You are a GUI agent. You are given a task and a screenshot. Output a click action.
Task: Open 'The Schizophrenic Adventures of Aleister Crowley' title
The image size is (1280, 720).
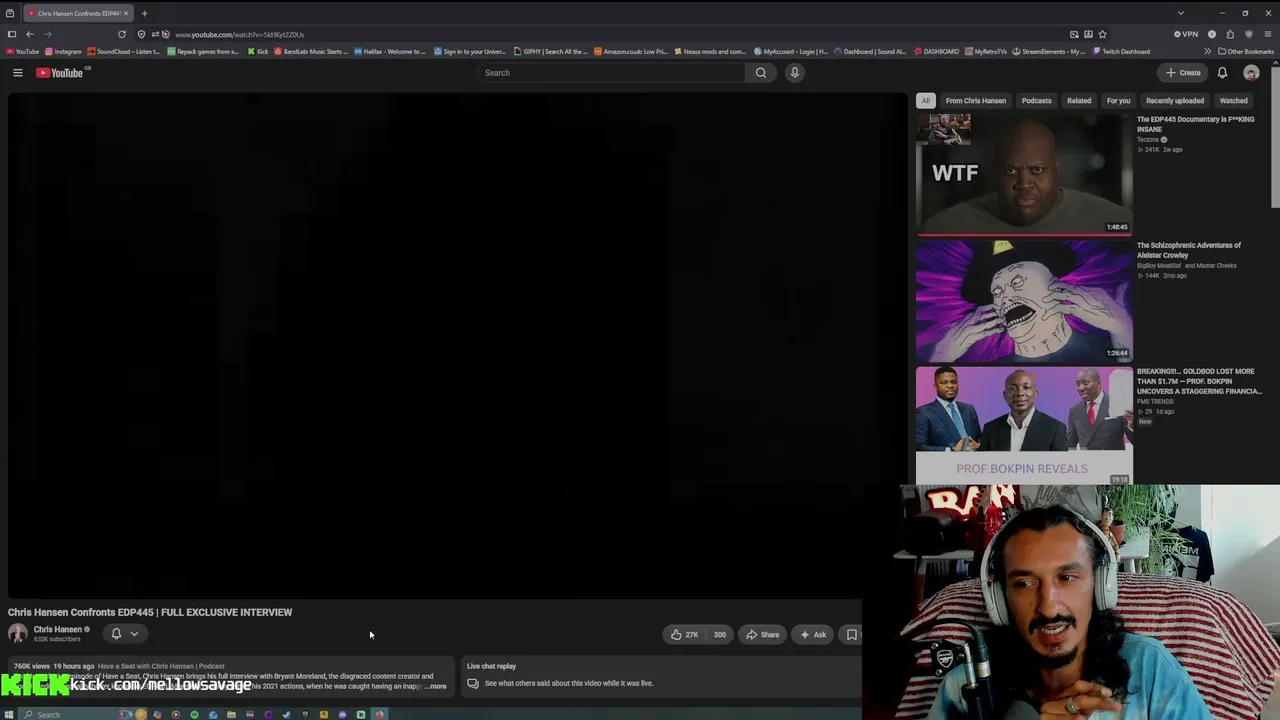point(1188,250)
